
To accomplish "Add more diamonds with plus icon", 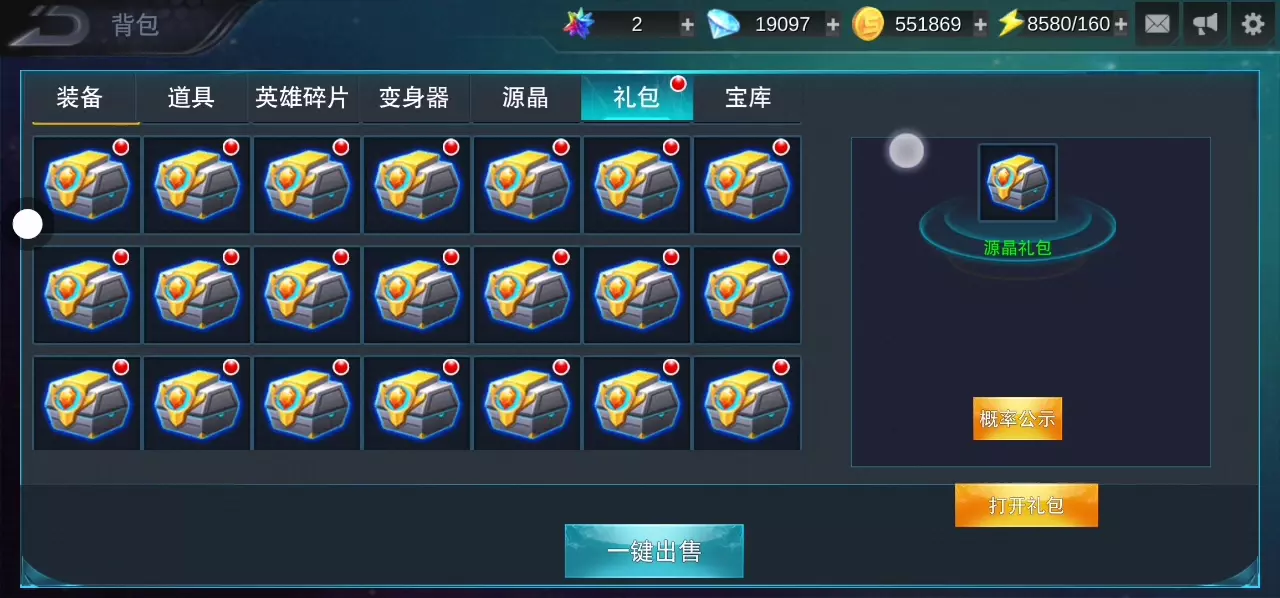I will (x=833, y=25).
